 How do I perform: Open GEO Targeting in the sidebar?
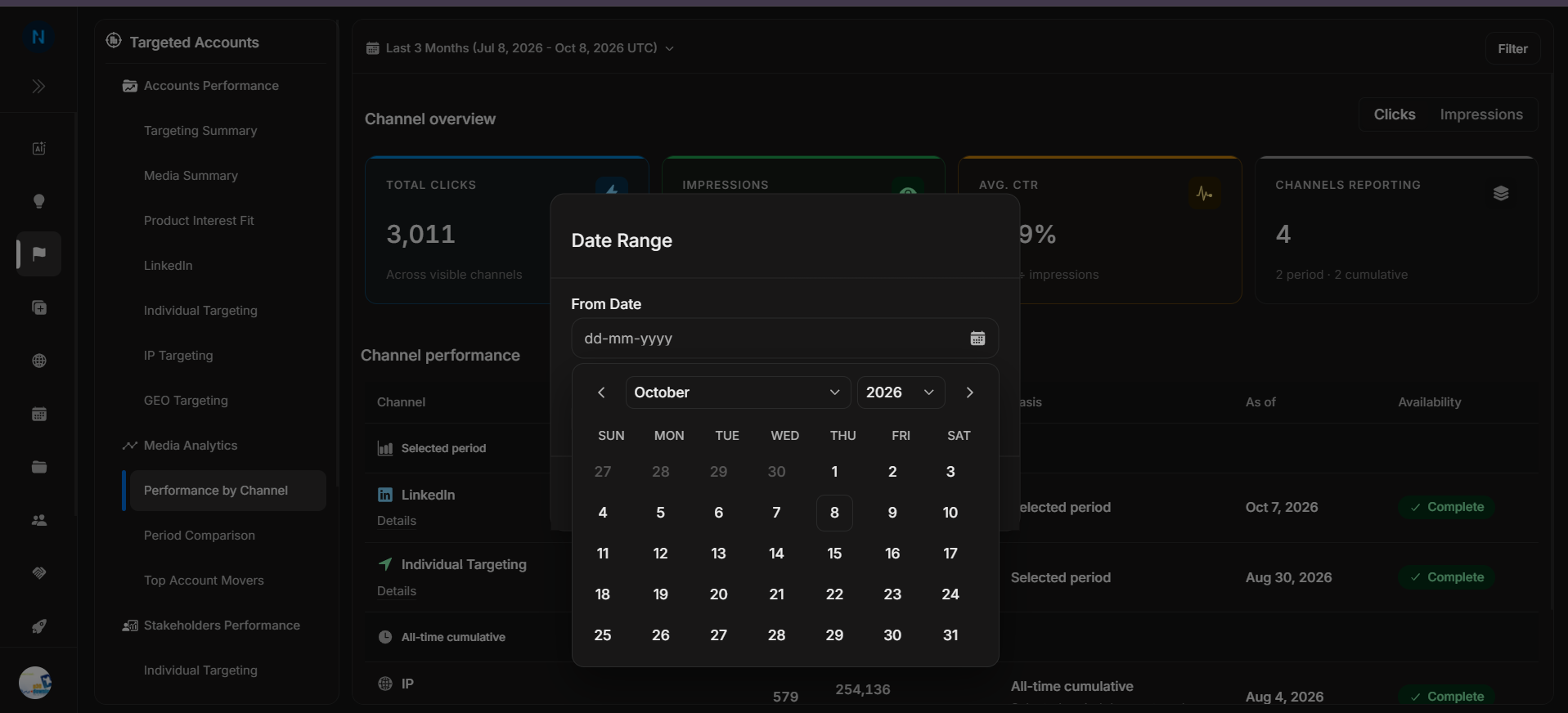(x=186, y=401)
